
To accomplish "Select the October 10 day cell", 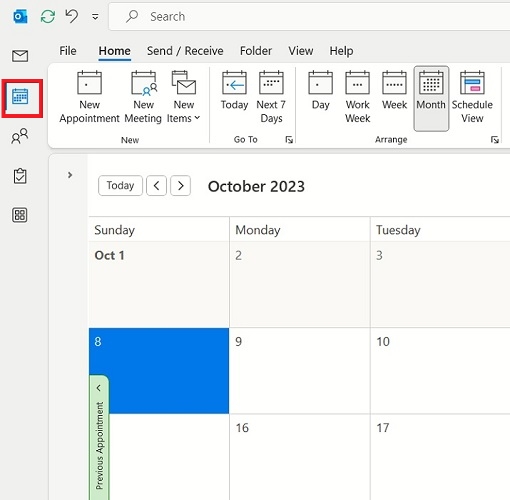I will coord(440,371).
